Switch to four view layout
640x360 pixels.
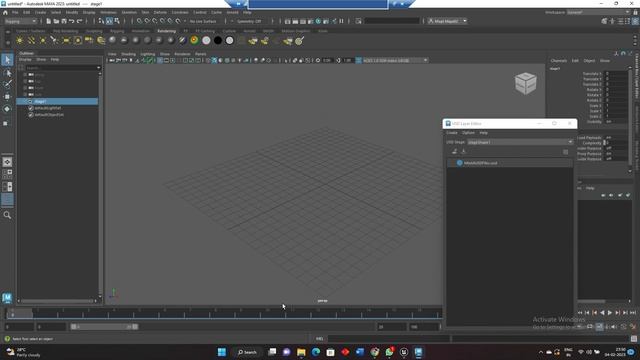click(x=7, y=174)
